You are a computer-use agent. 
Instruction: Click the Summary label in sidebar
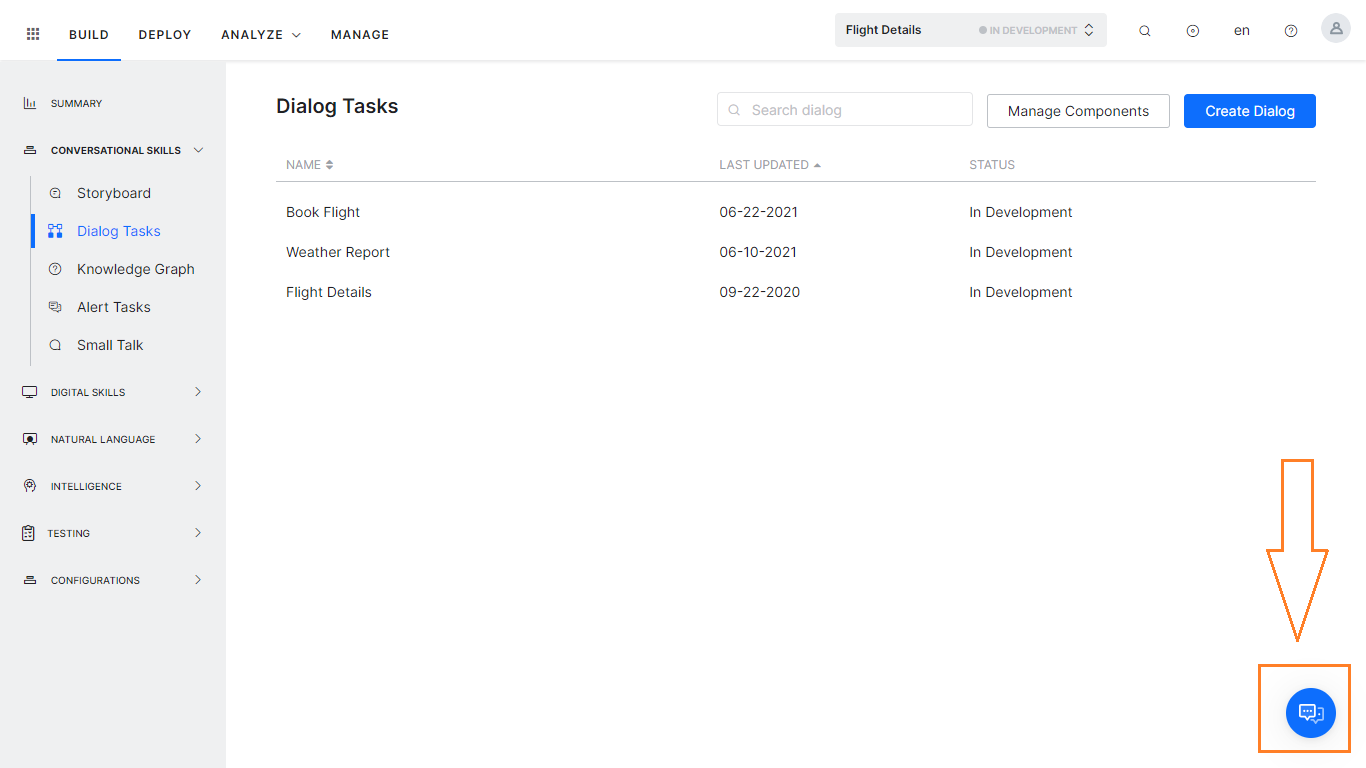pyautogui.click(x=77, y=104)
